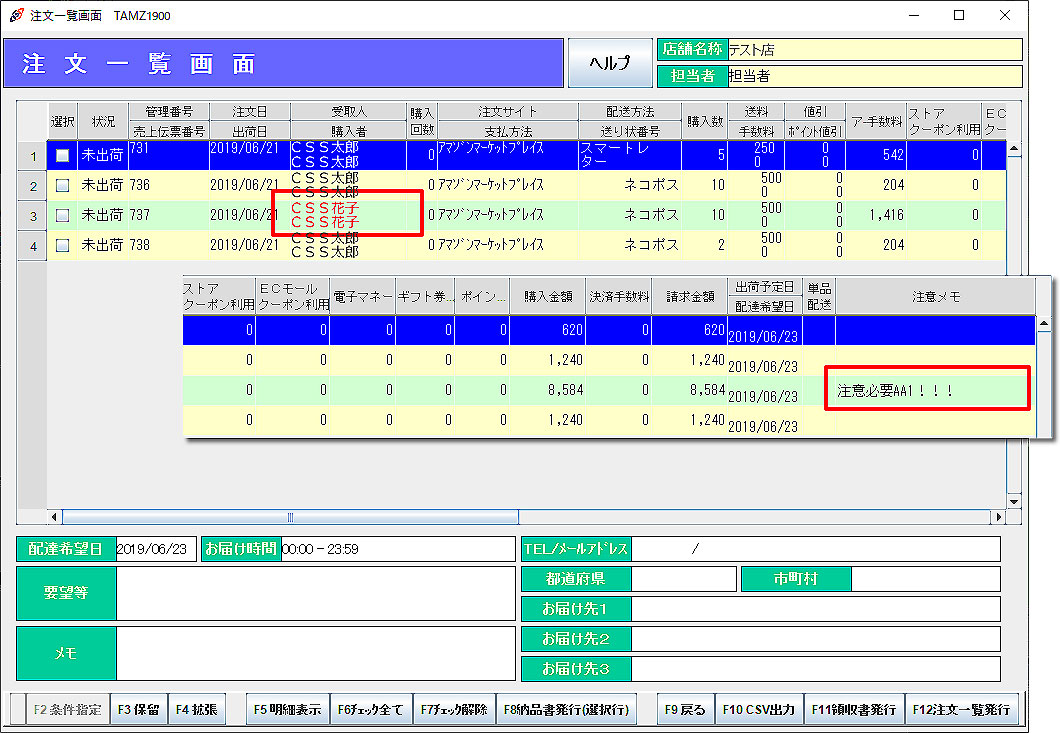Click the 注文サイト column header
Image resolution: width=1060 pixels, height=733 pixels.
coord(507,112)
